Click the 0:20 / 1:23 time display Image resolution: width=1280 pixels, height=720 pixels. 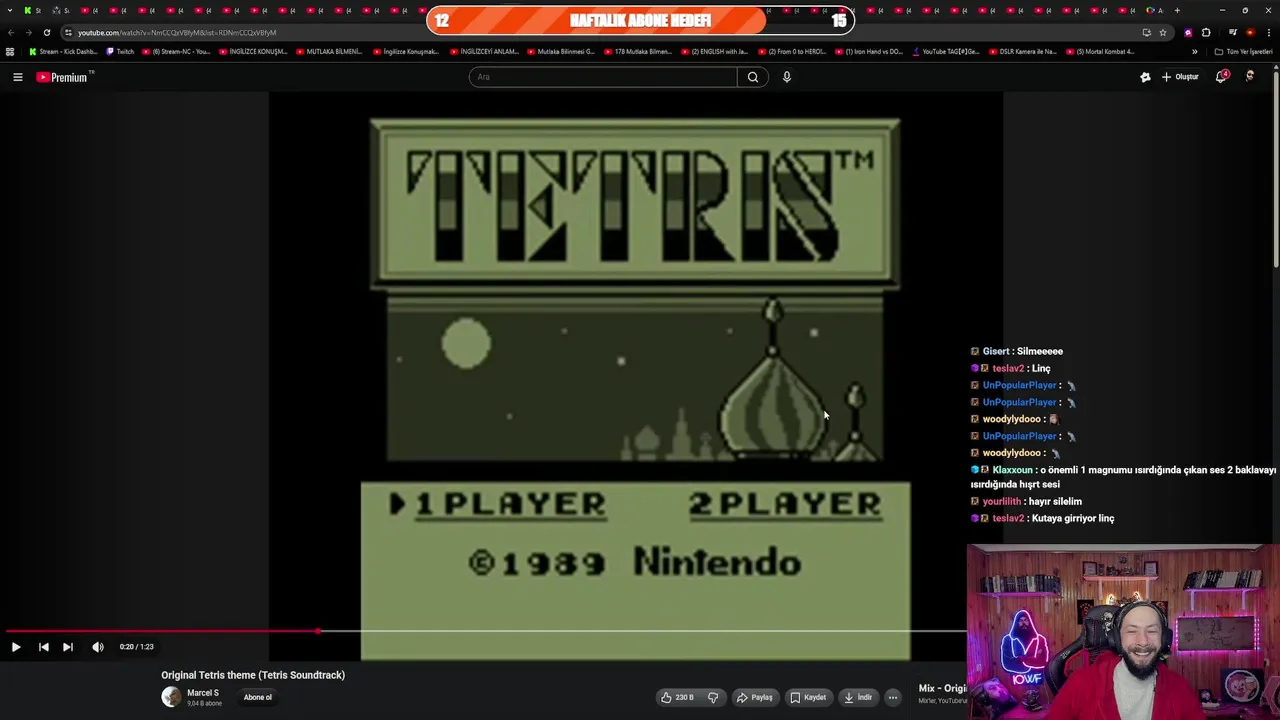coord(136,647)
